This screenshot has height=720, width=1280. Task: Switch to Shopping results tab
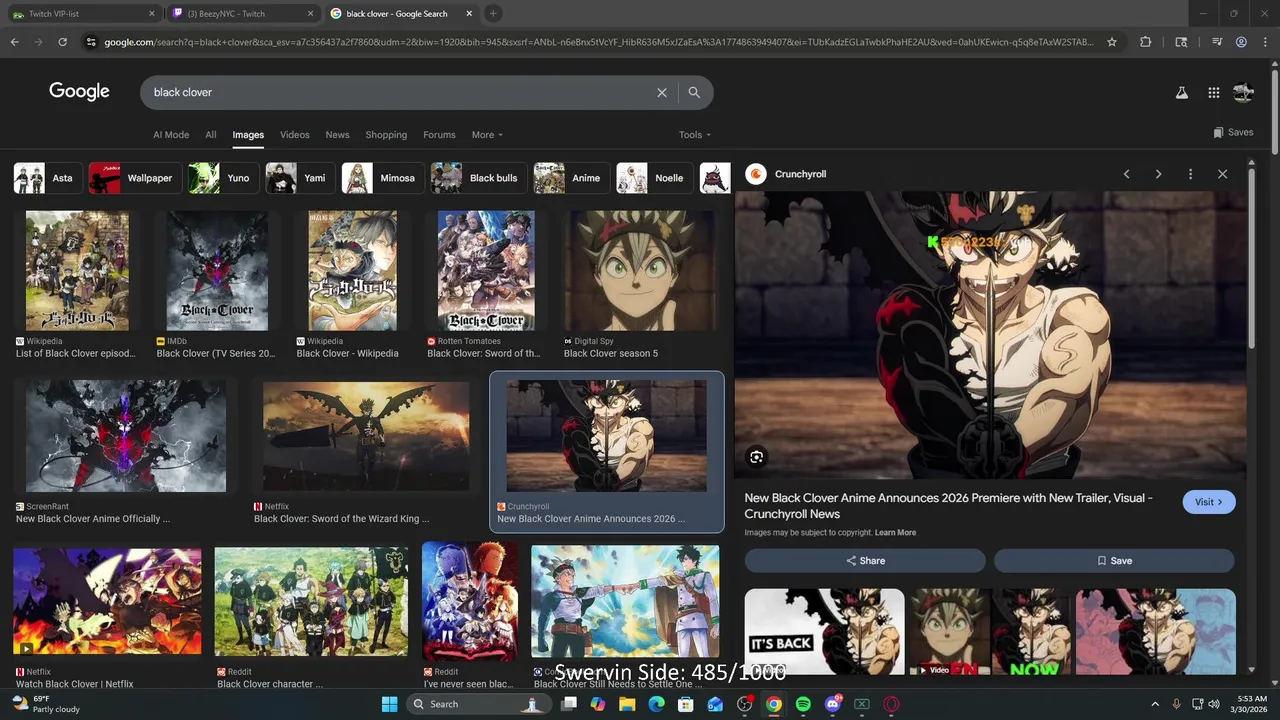point(386,135)
